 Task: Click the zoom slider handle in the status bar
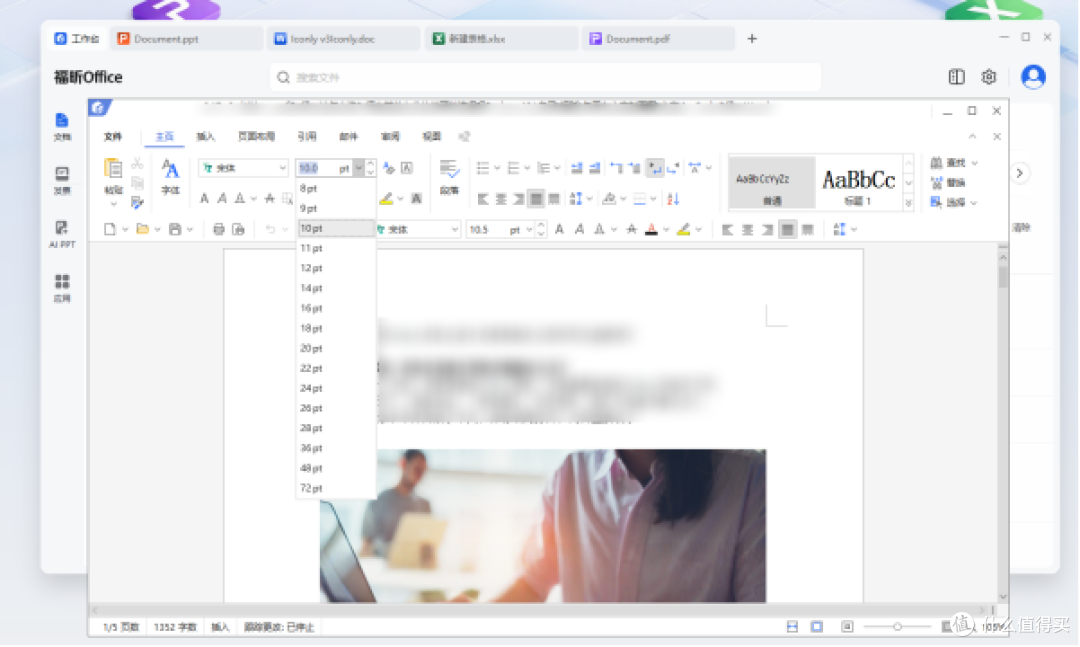pos(897,626)
